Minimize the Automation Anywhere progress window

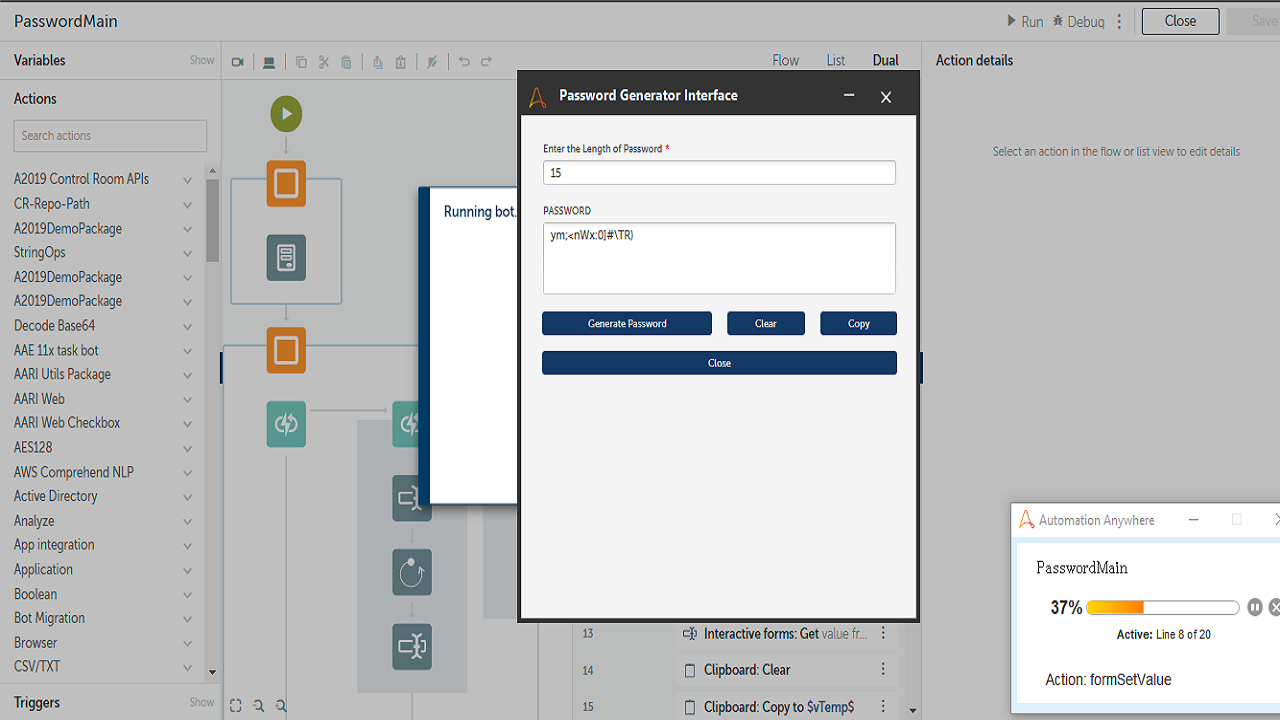click(x=1193, y=520)
